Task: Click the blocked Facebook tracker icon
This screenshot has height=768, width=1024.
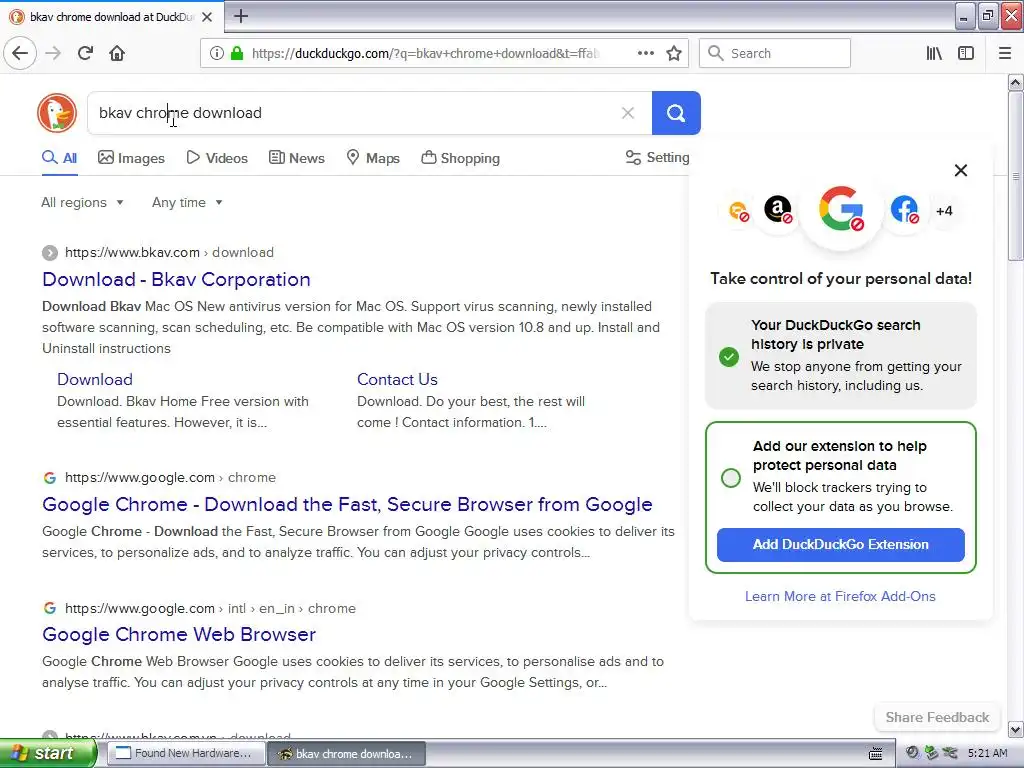Action: (x=904, y=210)
